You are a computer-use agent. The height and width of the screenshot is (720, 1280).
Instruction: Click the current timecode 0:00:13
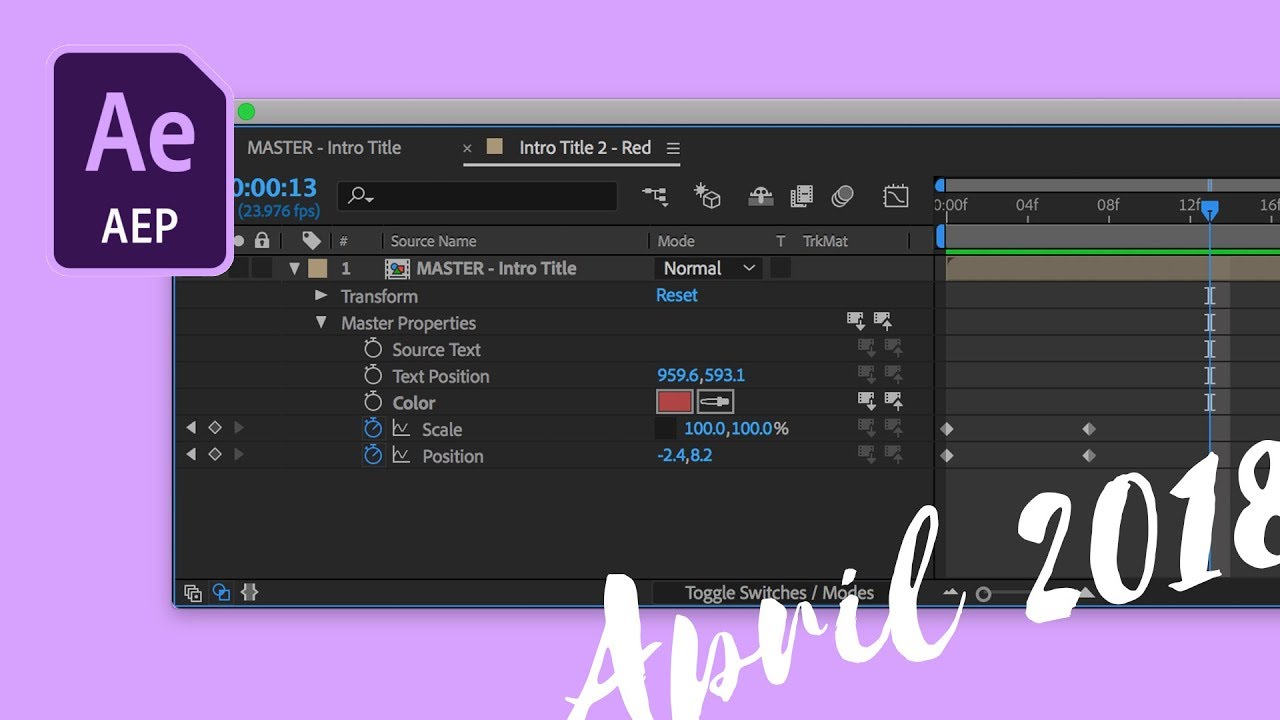(275, 187)
